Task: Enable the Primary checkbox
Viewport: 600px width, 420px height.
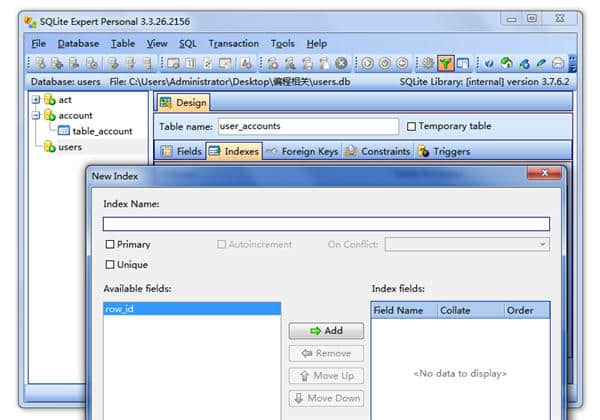Action: 110,244
